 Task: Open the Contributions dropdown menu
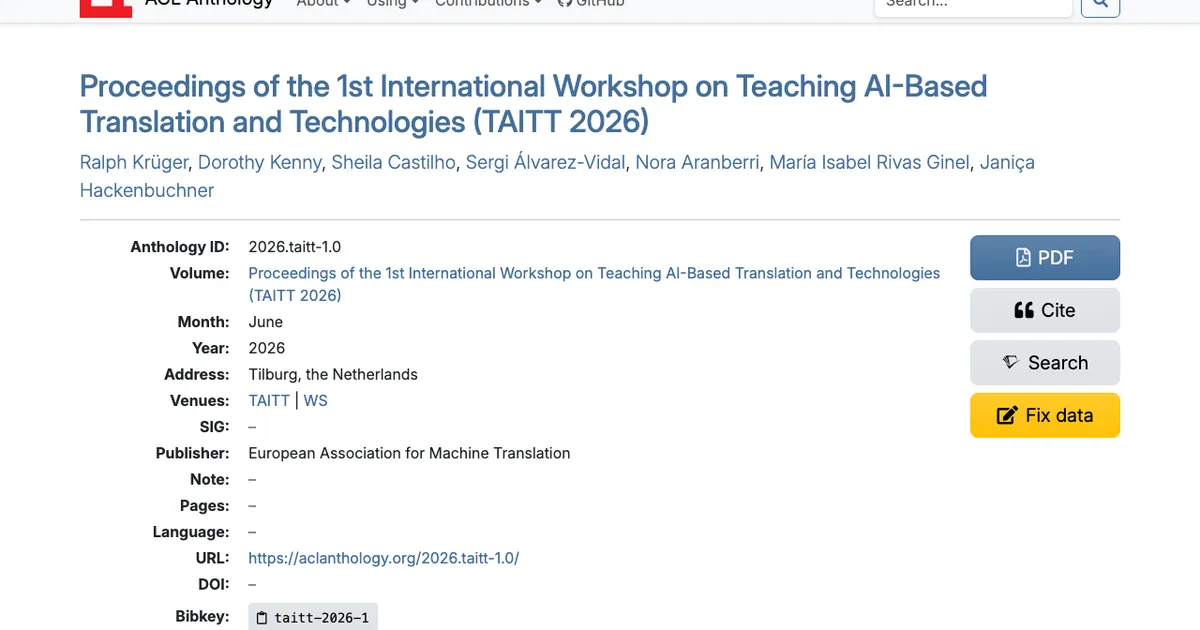(x=488, y=4)
